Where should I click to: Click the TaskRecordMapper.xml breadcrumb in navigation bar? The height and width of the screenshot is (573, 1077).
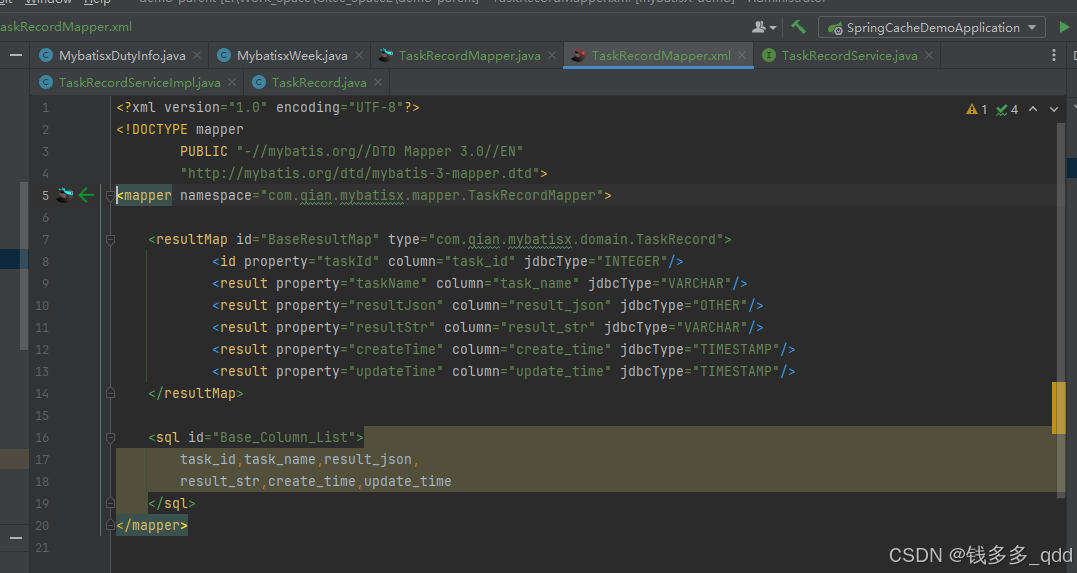coord(66,27)
